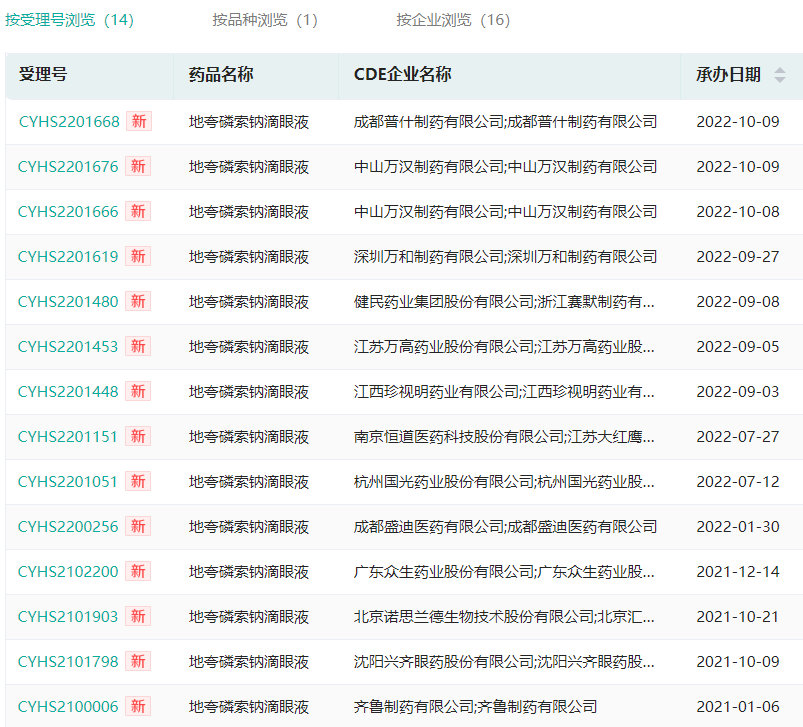
Task: Open record CYHS2201051
Action: point(68,482)
